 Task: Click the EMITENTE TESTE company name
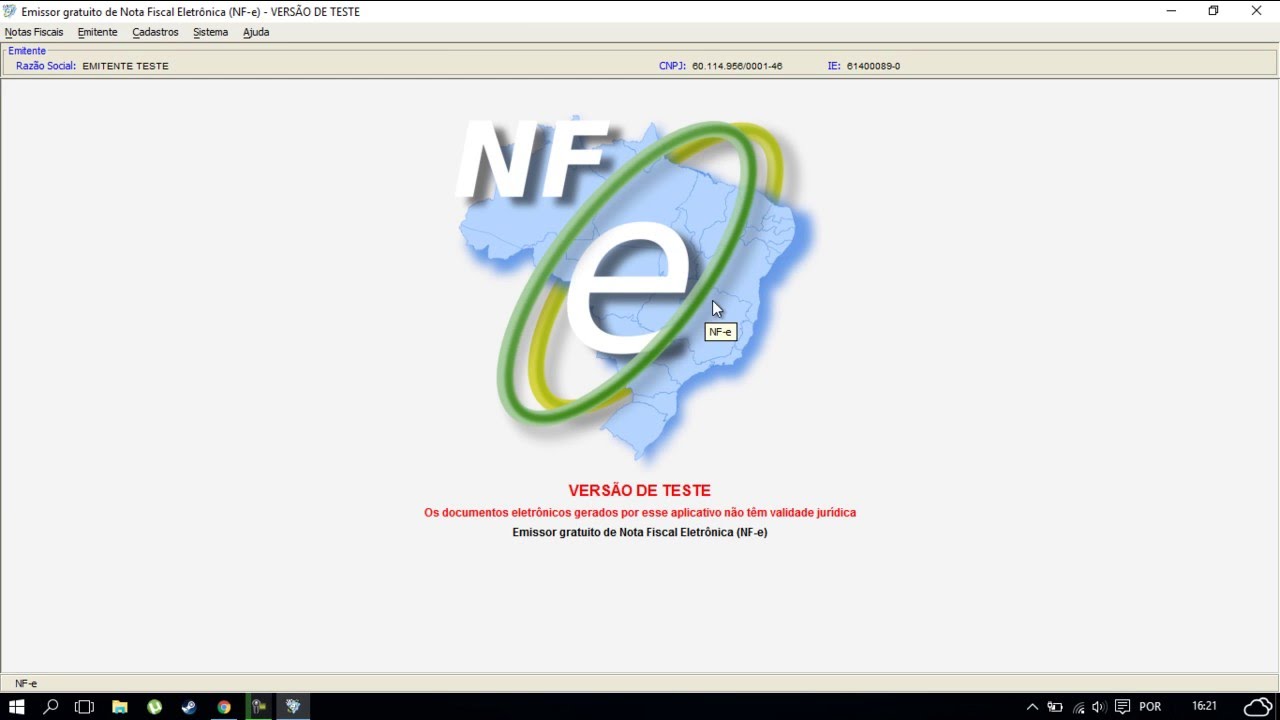click(x=125, y=66)
